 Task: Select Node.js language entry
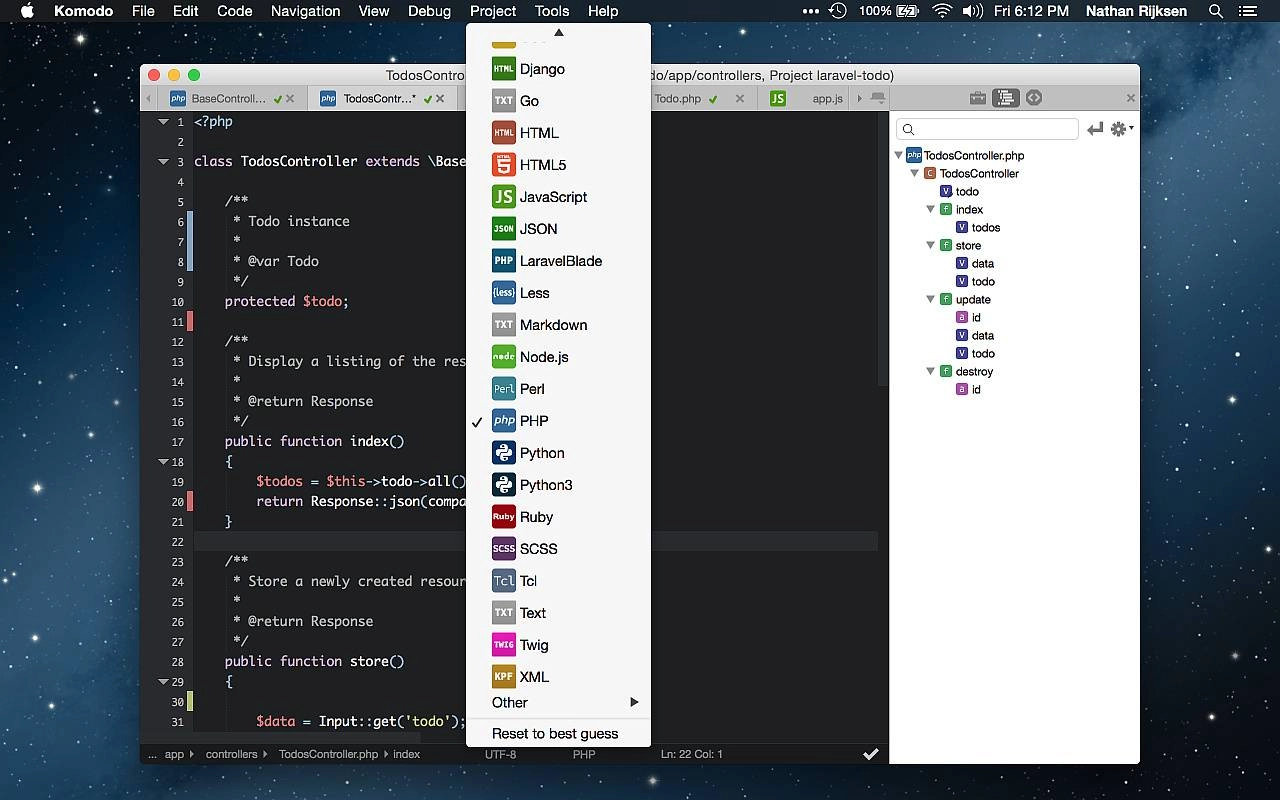pos(558,357)
